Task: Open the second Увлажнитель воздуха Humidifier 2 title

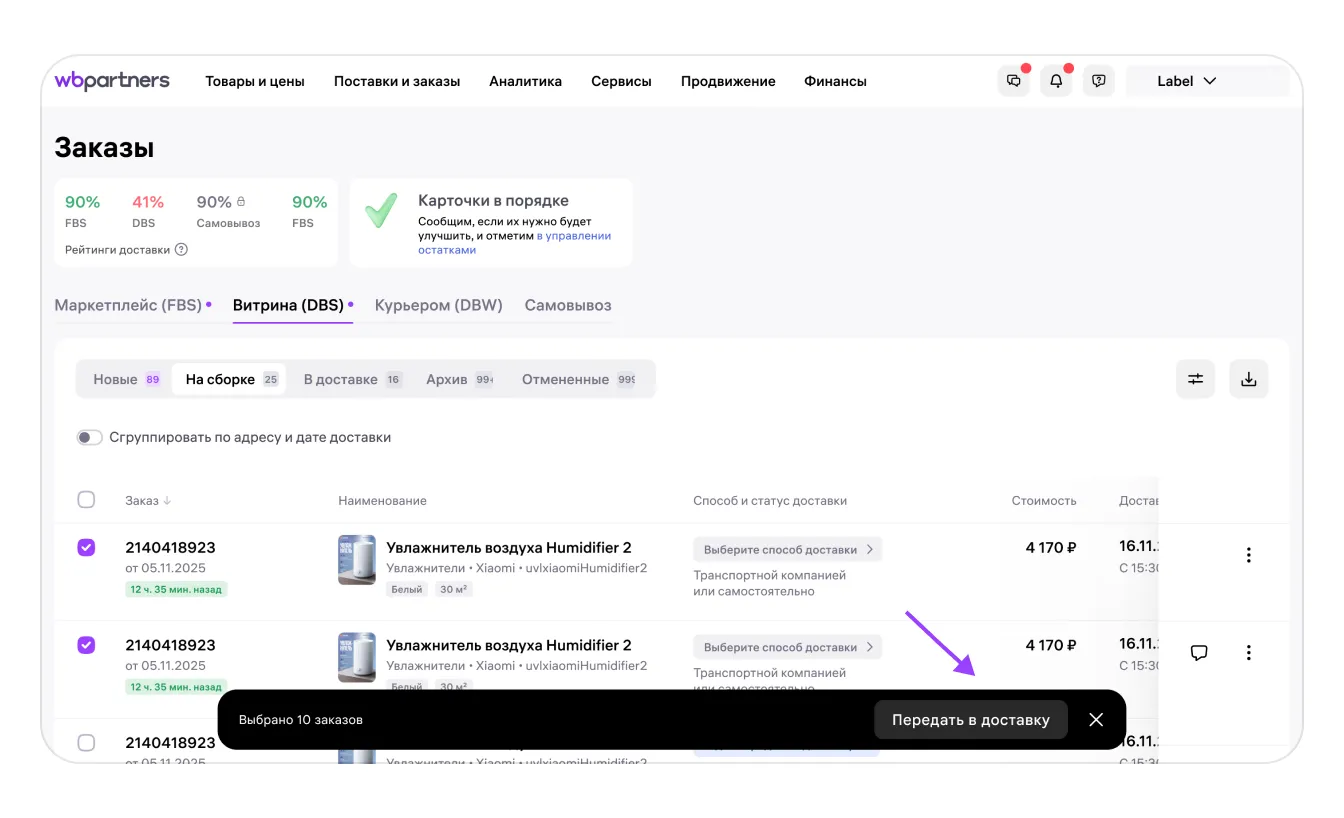Action: 509,646
